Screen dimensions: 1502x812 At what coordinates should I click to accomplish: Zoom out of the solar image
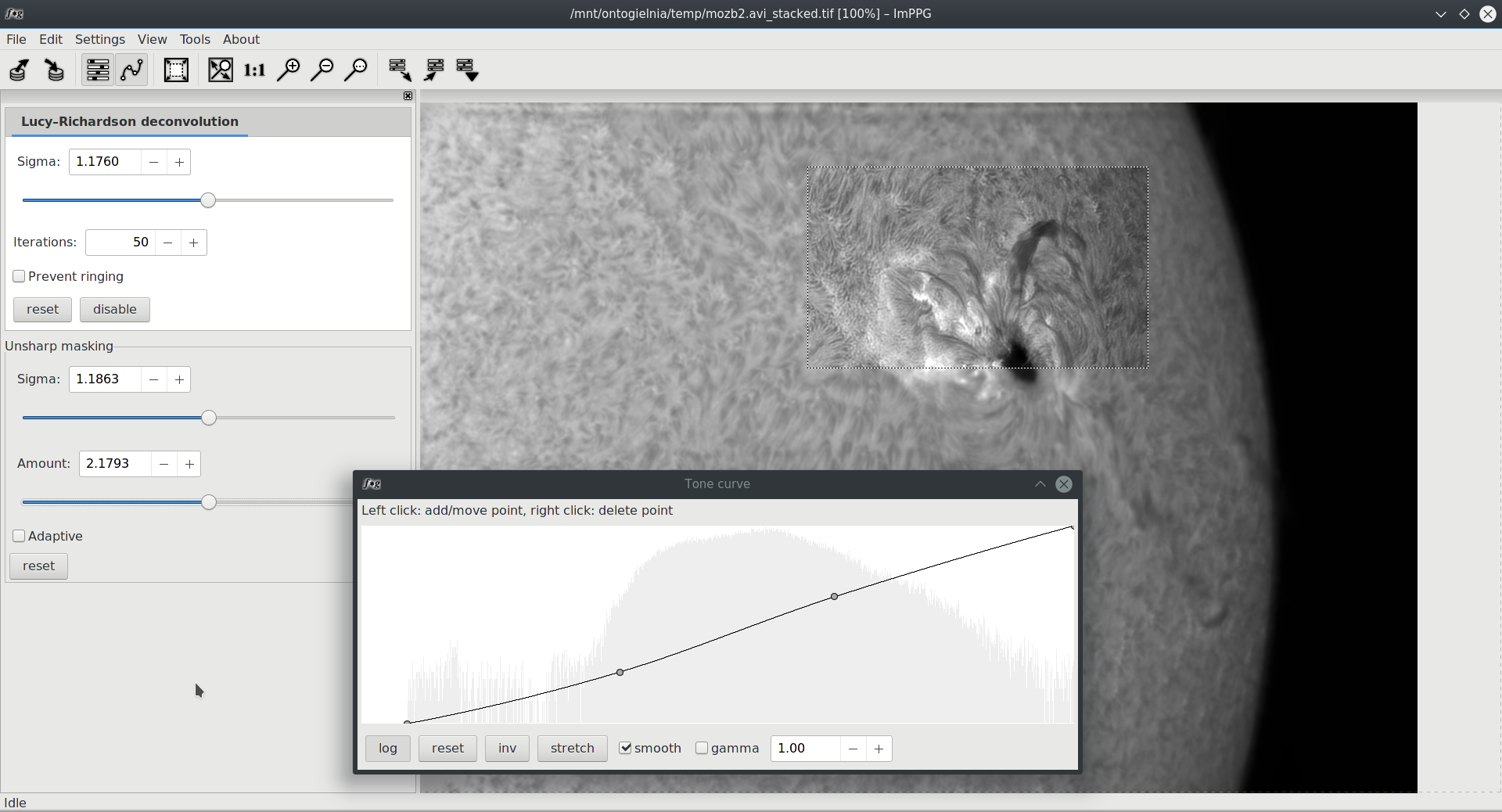(322, 70)
